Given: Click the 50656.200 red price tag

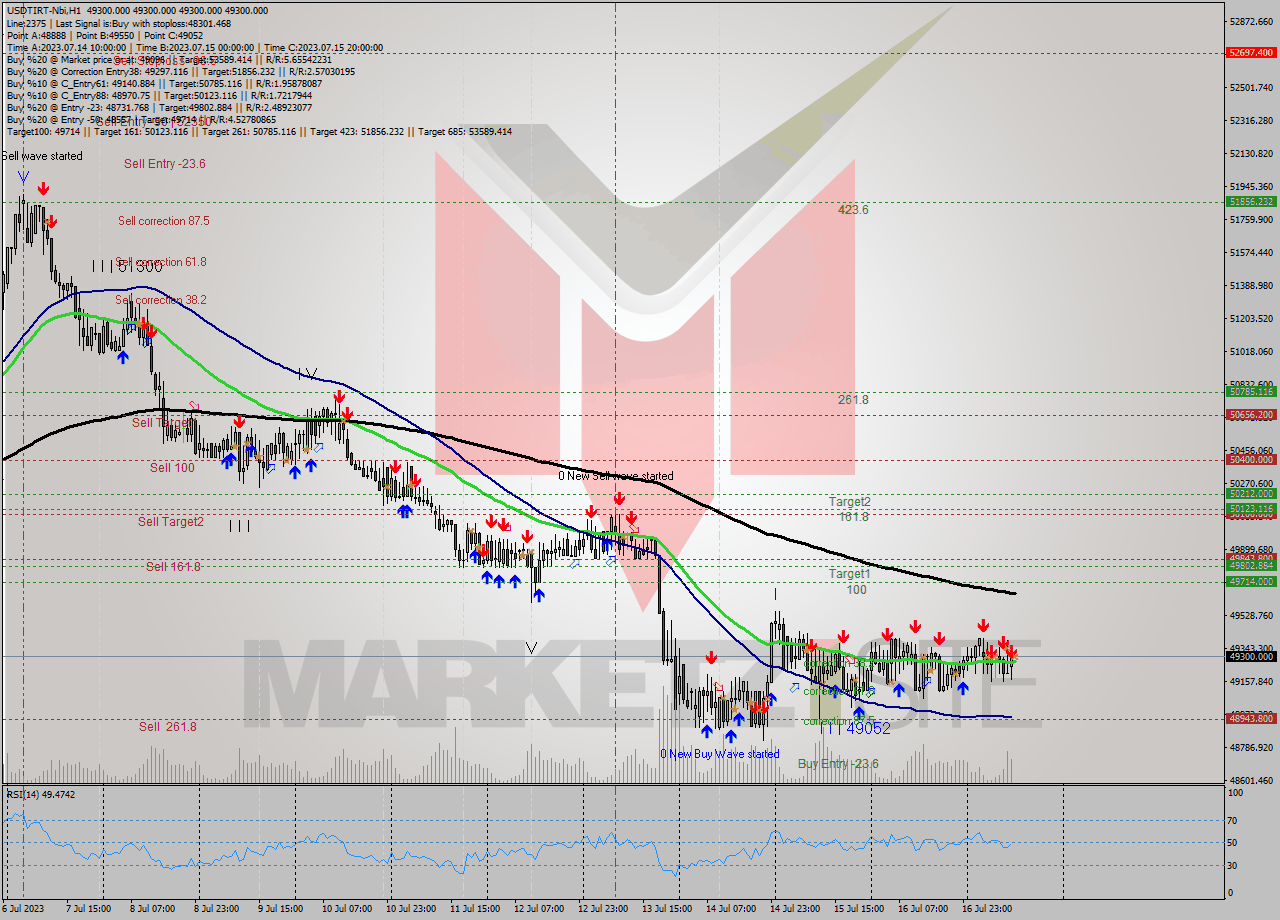Looking at the screenshot, I should pyautogui.click(x=1251, y=414).
